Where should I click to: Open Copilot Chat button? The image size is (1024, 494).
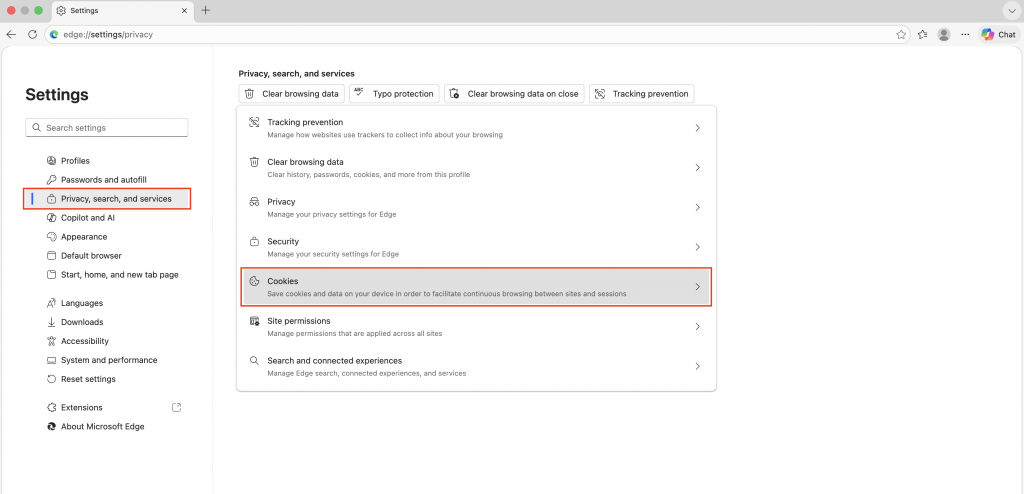click(x=999, y=35)
